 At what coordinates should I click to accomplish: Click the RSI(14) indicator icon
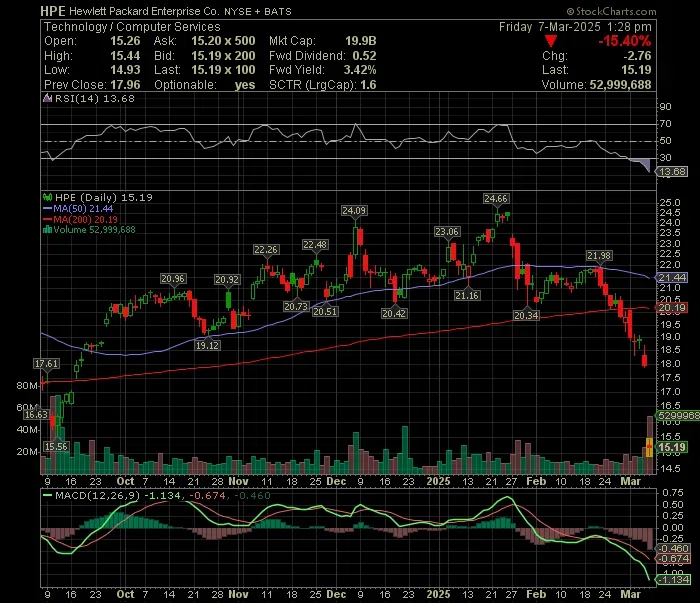pyautogui.click(x=47, y=98)
